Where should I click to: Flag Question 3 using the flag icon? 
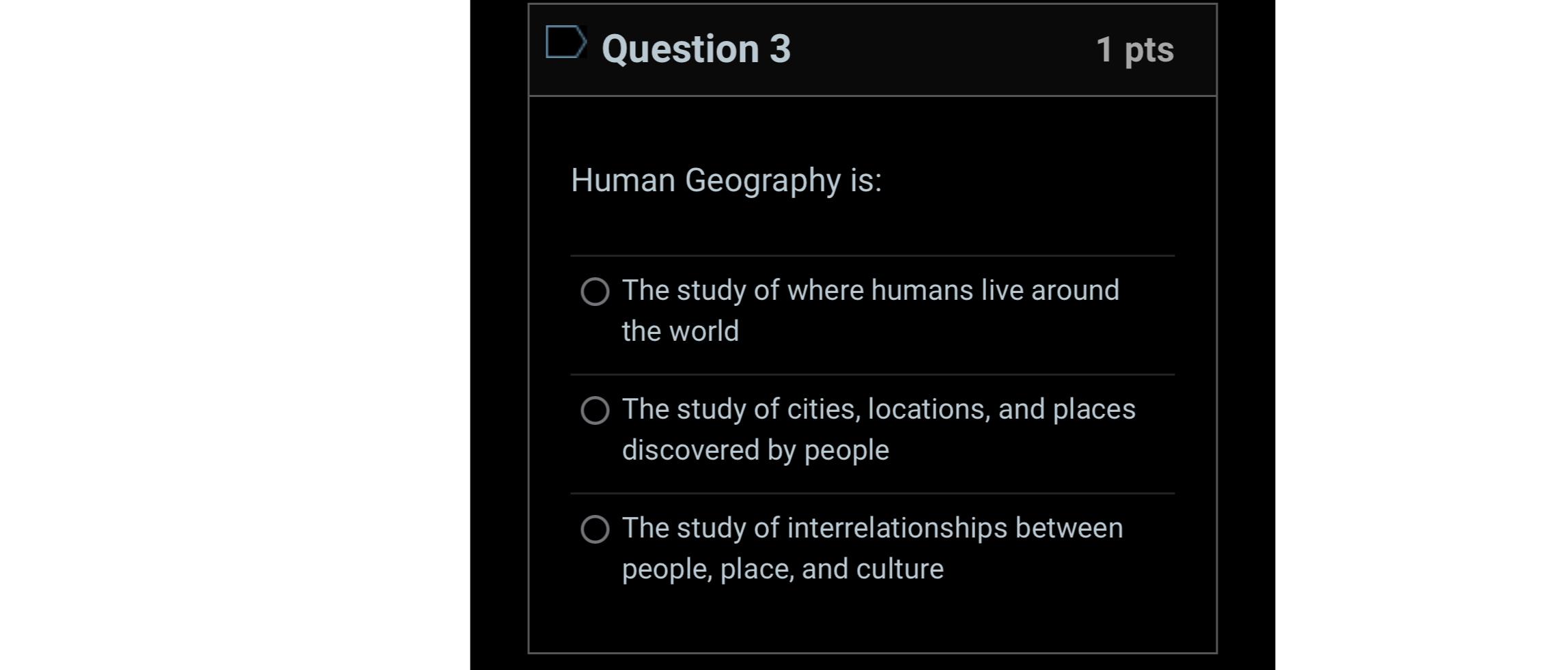566,42
